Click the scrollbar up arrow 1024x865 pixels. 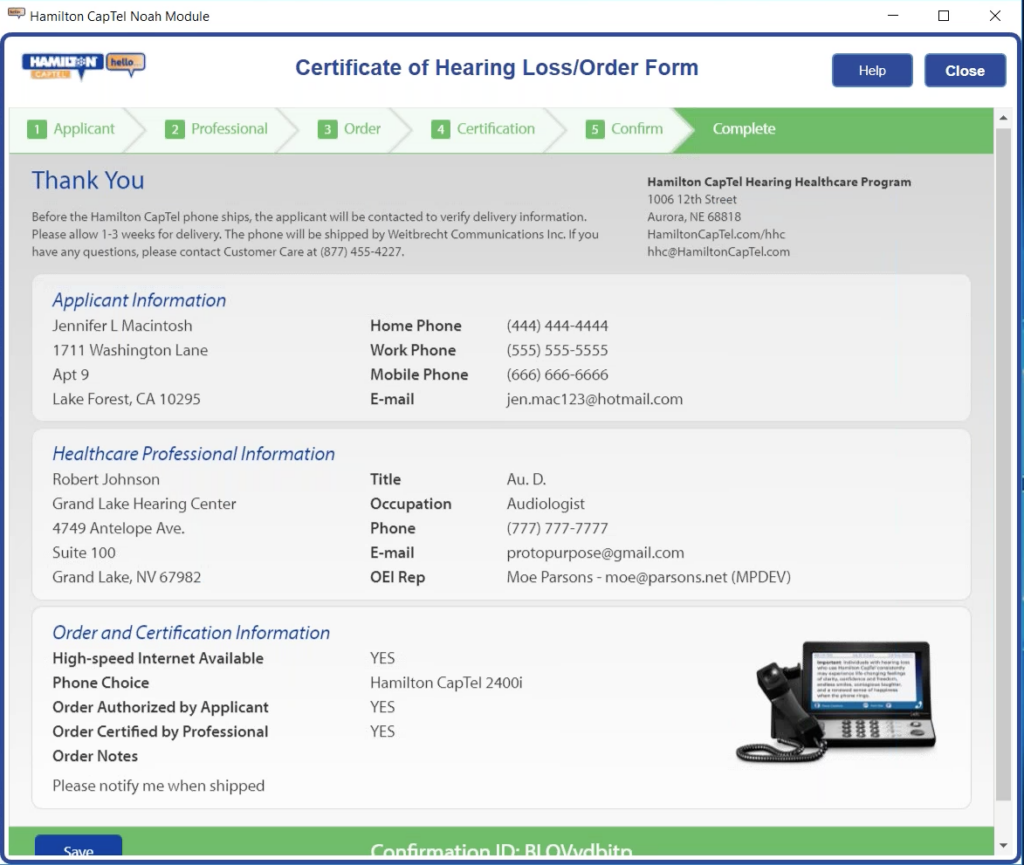pyautogui.click(x=1003, y=118)
